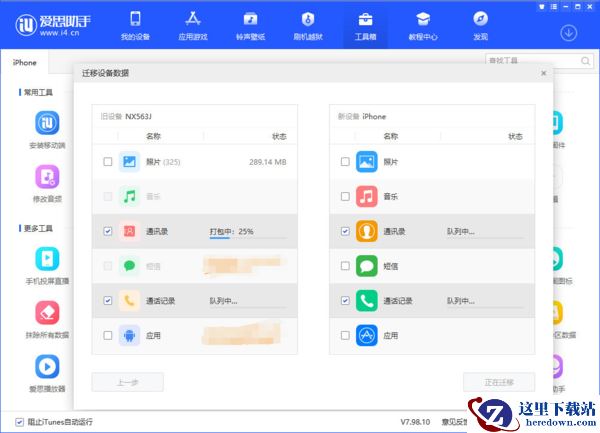This screenshot has width=600, height=433.
Task: Click the old device Android apps icon
Action: (x=129, y=335)
